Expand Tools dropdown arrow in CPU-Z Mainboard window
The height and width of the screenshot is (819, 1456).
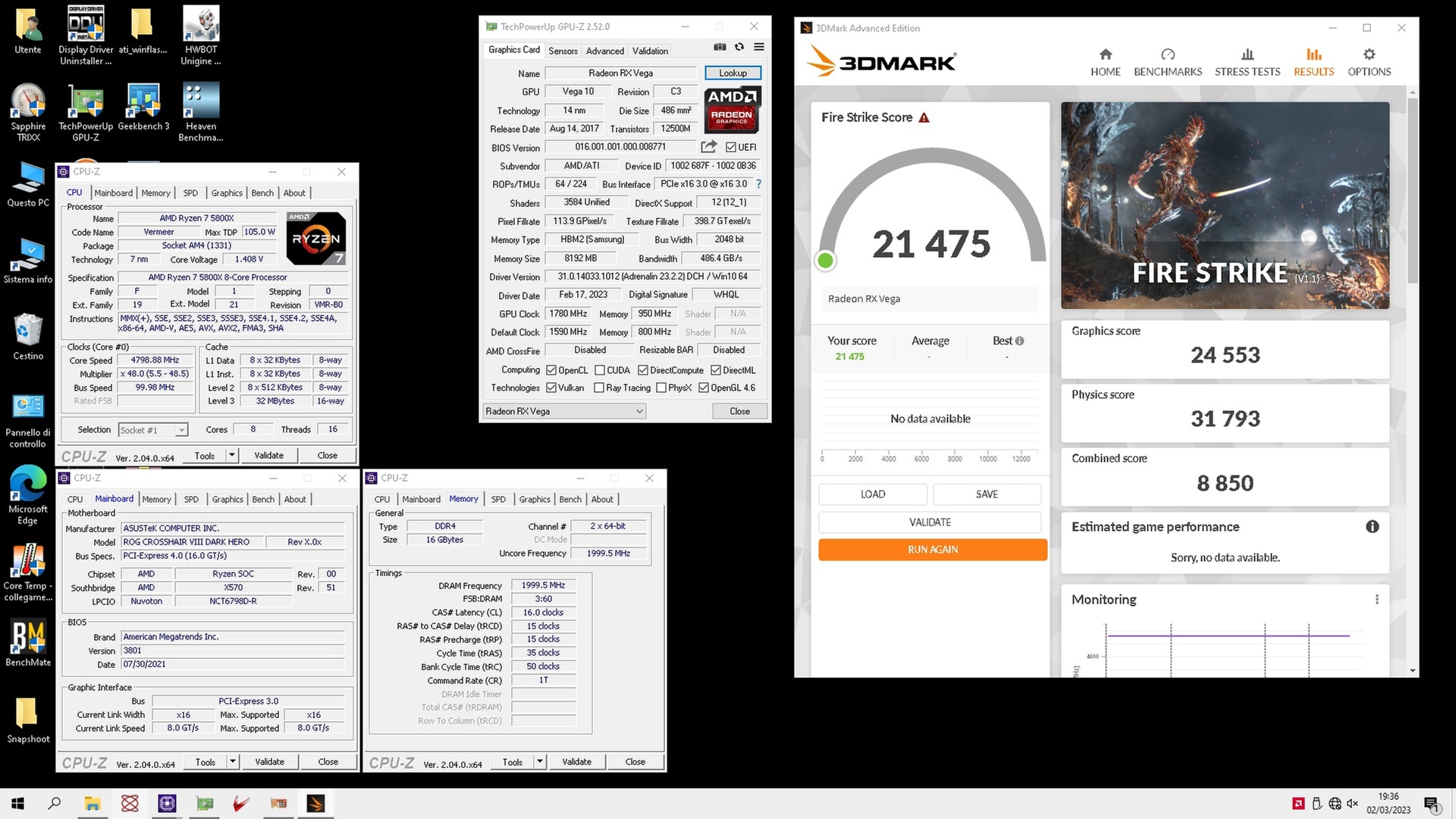pyautogui.click(x=233, y=761)
